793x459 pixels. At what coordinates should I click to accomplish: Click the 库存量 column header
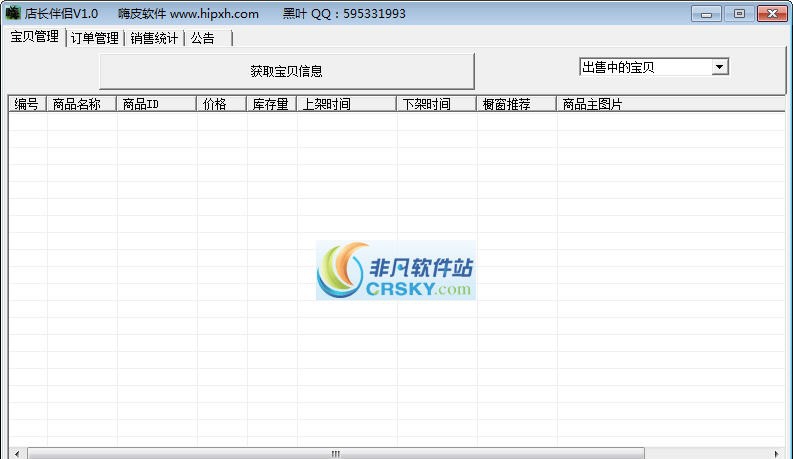pos(272,104)
